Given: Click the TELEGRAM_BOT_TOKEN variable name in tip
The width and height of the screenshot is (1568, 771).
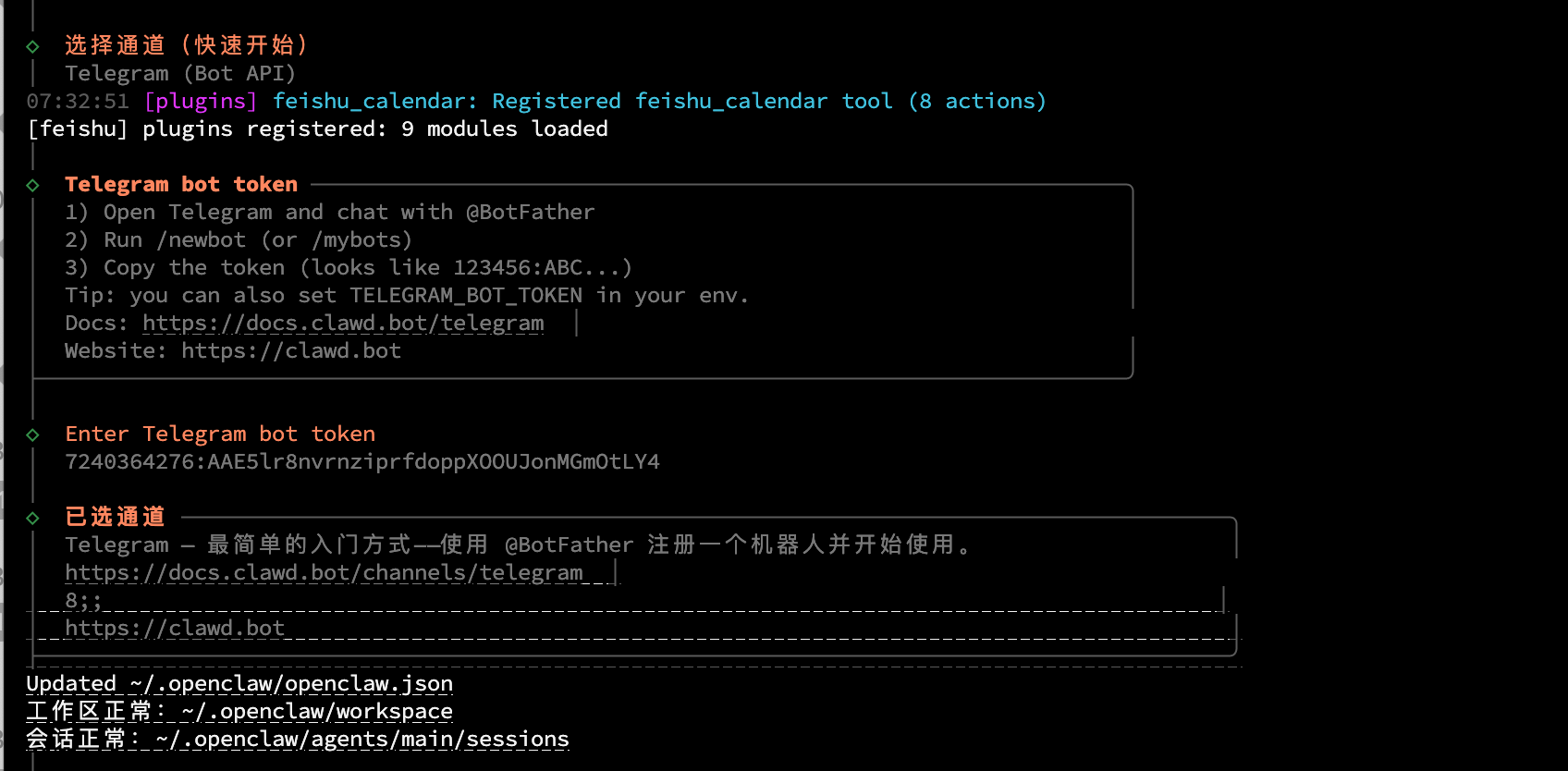Looking at the screenshot, I should (x=466, y=296).
